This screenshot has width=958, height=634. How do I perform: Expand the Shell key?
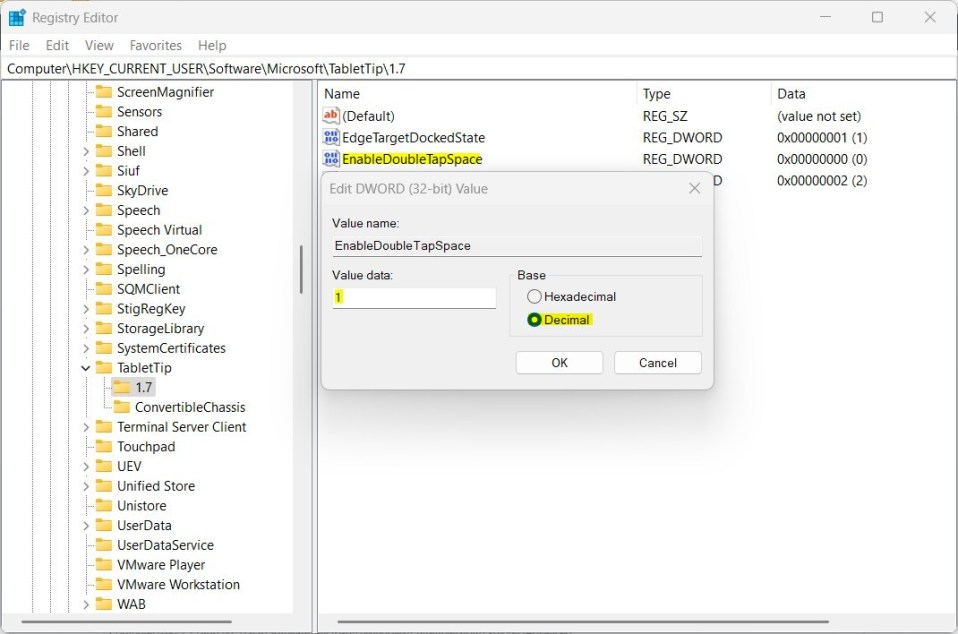(86, 151)
